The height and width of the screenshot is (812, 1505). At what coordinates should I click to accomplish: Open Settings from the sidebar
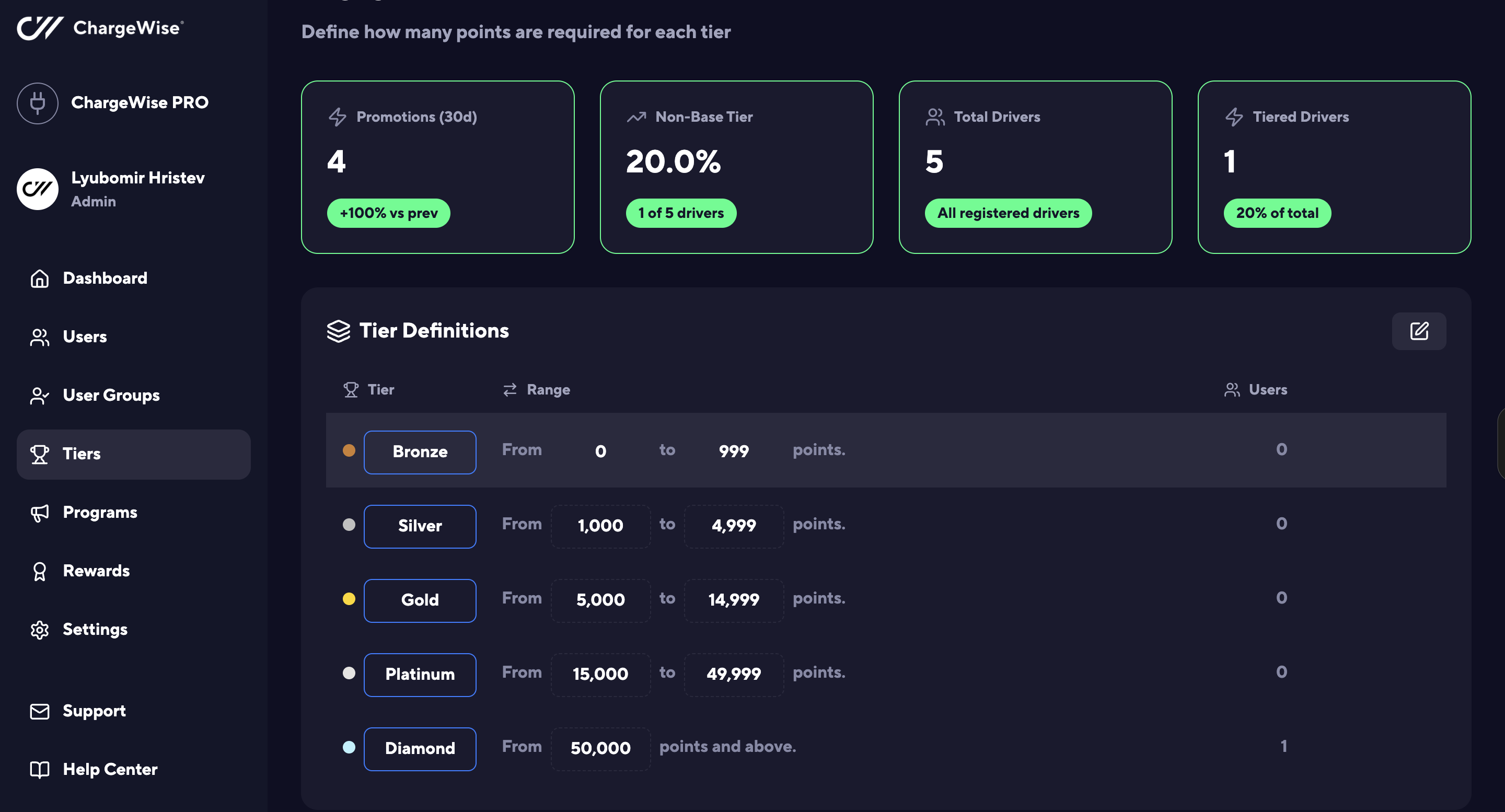(x=95, y=629)
